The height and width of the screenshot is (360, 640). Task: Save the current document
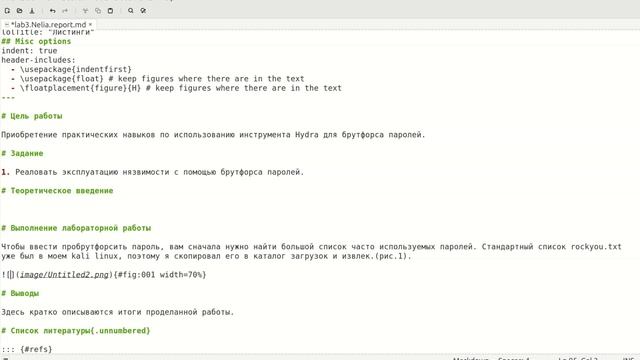tap(32, 11)
